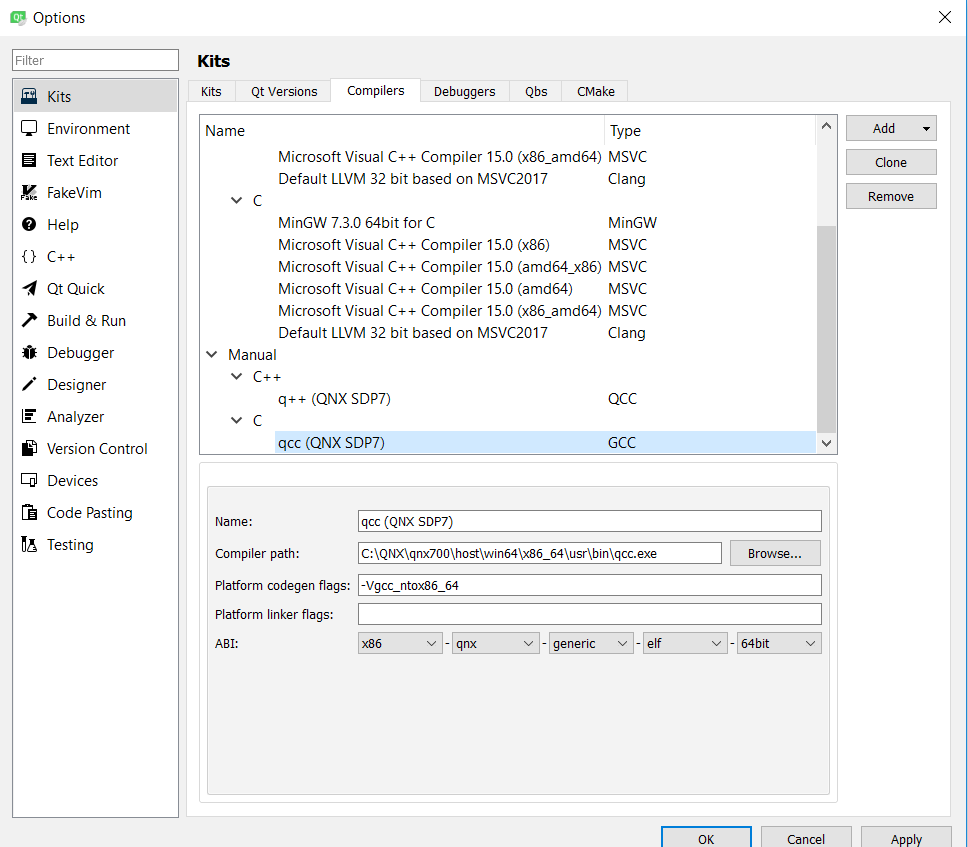Image resolution: width=968 pixels, height=847 pixels.
Task: Open the Qbs tab
Action: tap(536, 91)
